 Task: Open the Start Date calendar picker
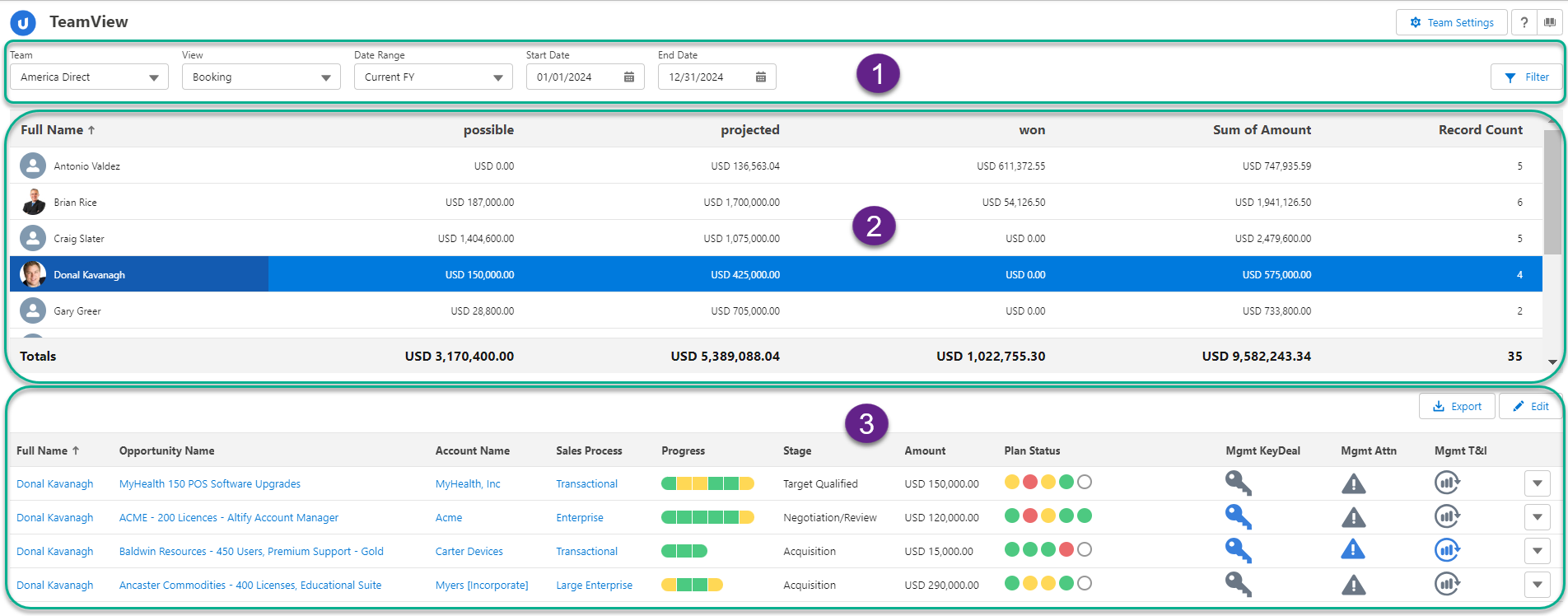(x=629, y=77)
